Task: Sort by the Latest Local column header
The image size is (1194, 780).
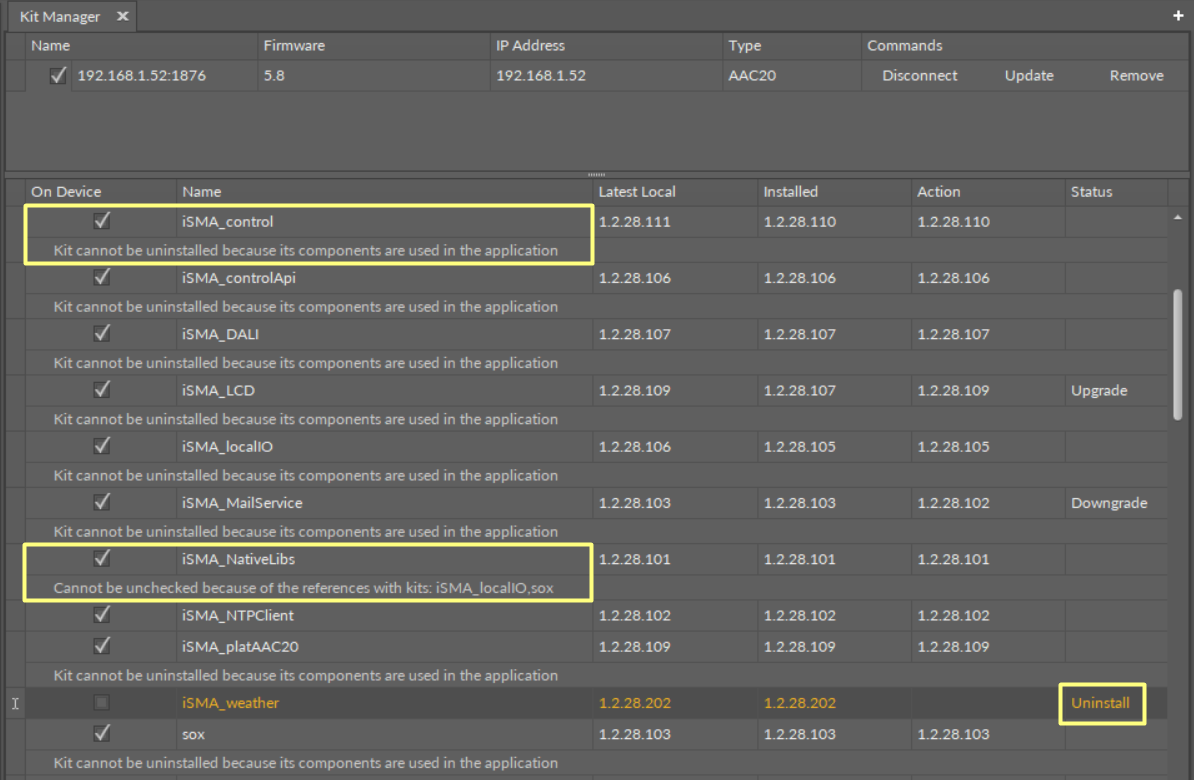Action: point(637,192)
